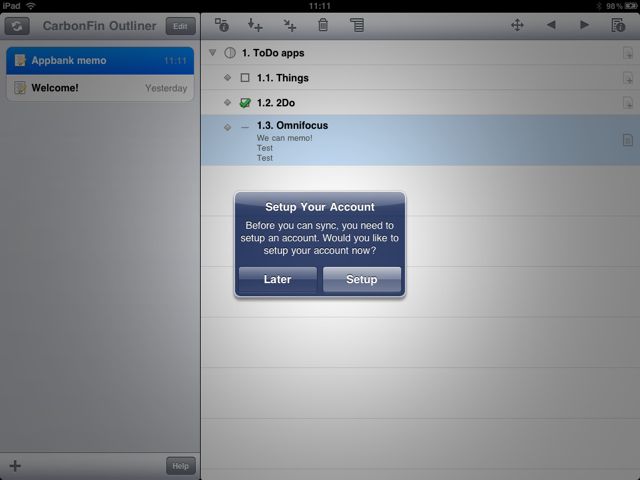Image resolution: width=640 pixels, height=480 pixels.
Task: Click the dash marker of 1.3. Omnifocus
Action: (245, 127)
